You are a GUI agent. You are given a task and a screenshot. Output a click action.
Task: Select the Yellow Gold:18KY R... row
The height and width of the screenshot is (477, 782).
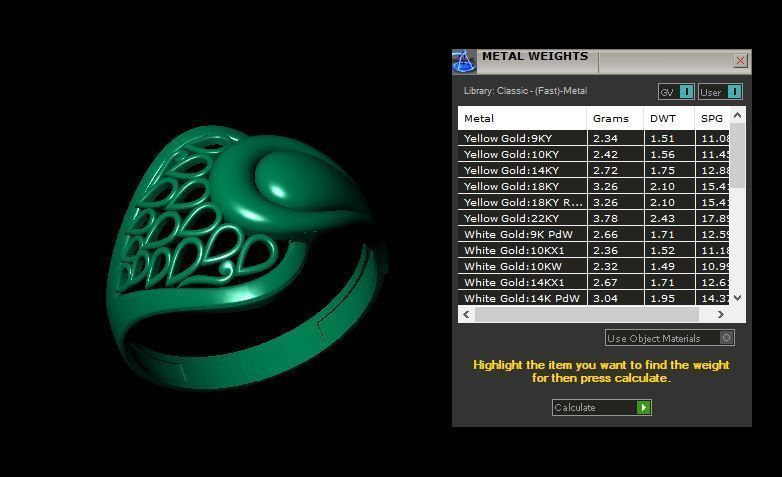click(593, 202)
